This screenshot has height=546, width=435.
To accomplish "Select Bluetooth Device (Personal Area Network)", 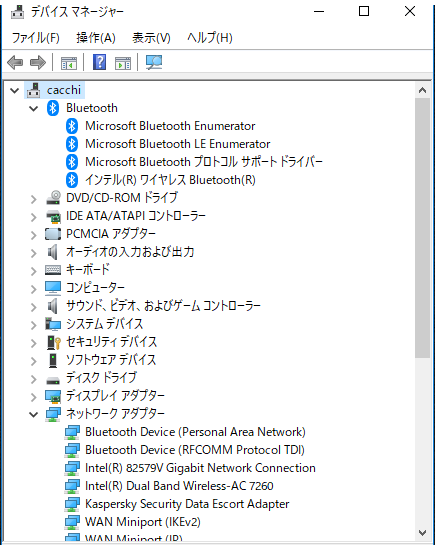I will coord(195,432).
